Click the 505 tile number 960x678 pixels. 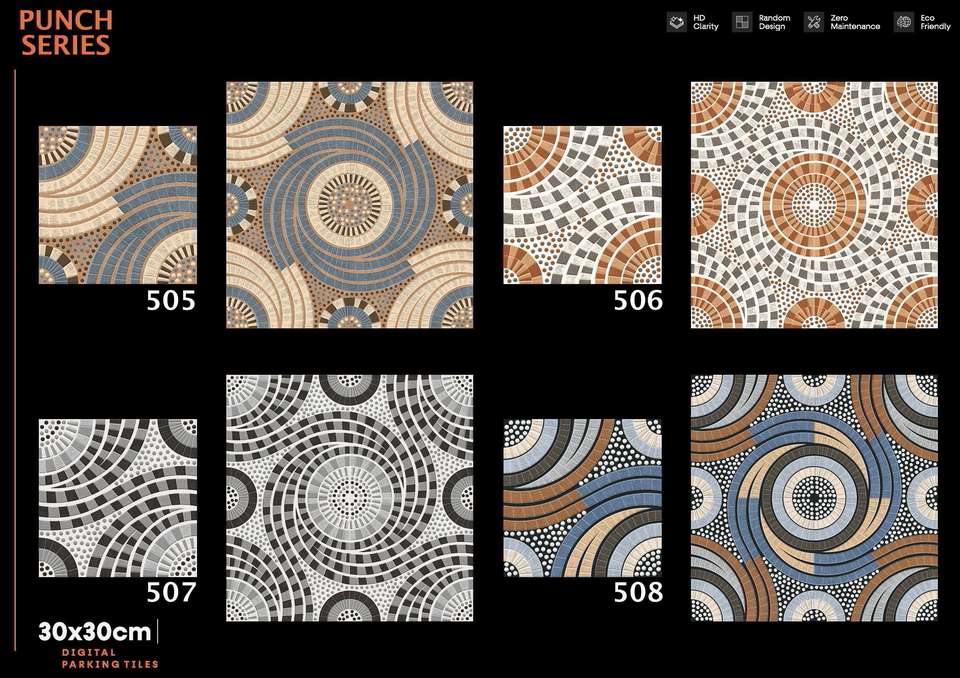(171, 300)
